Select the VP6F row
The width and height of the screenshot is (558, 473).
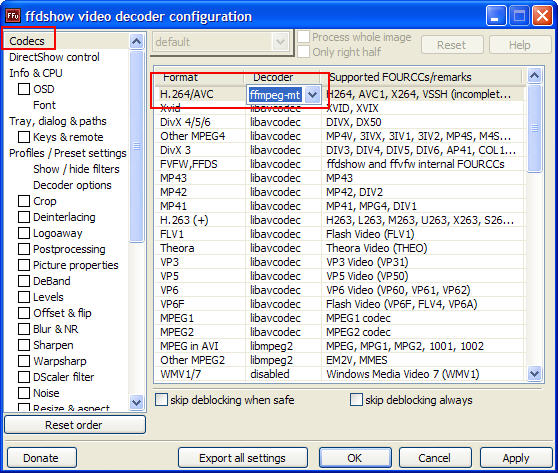click(x=340, y=304)
